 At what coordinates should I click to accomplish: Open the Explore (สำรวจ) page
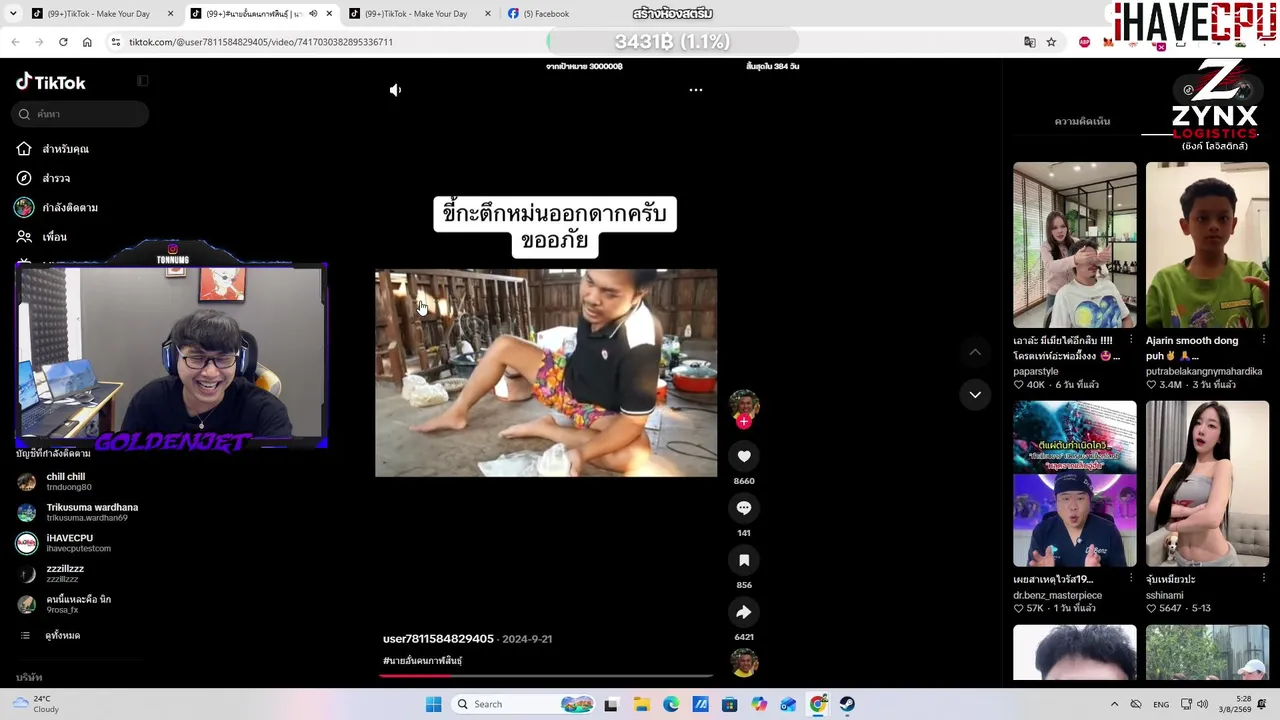44,178
